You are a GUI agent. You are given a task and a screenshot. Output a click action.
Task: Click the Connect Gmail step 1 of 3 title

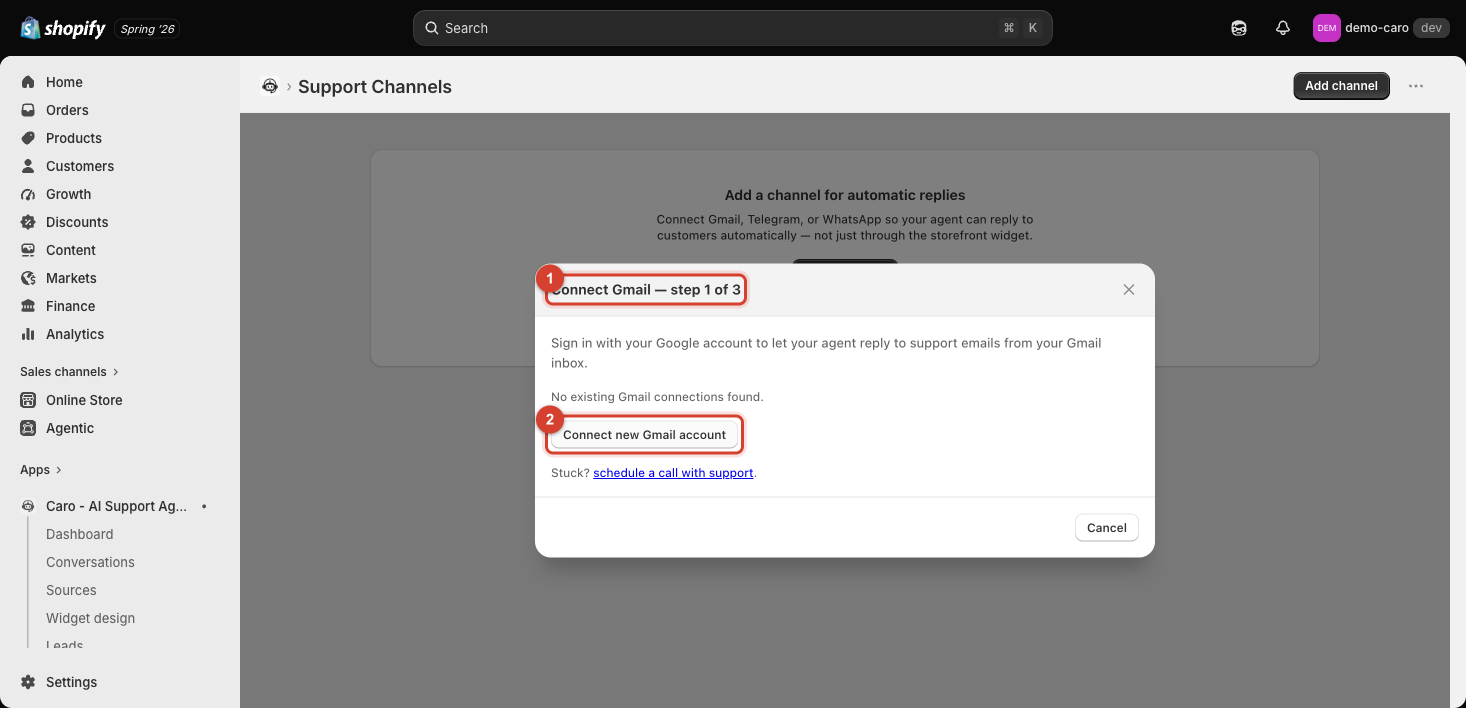[646, 290]
